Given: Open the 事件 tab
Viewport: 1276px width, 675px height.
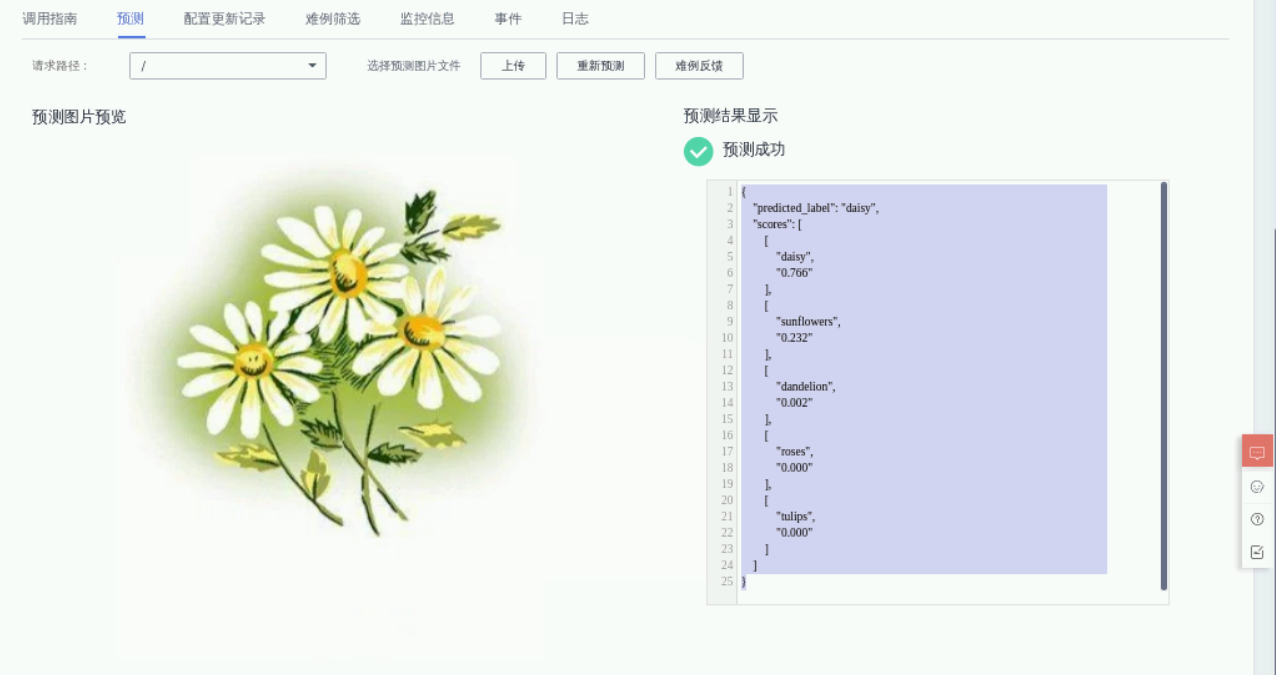Looking at the screenshot, I should 508,19.
